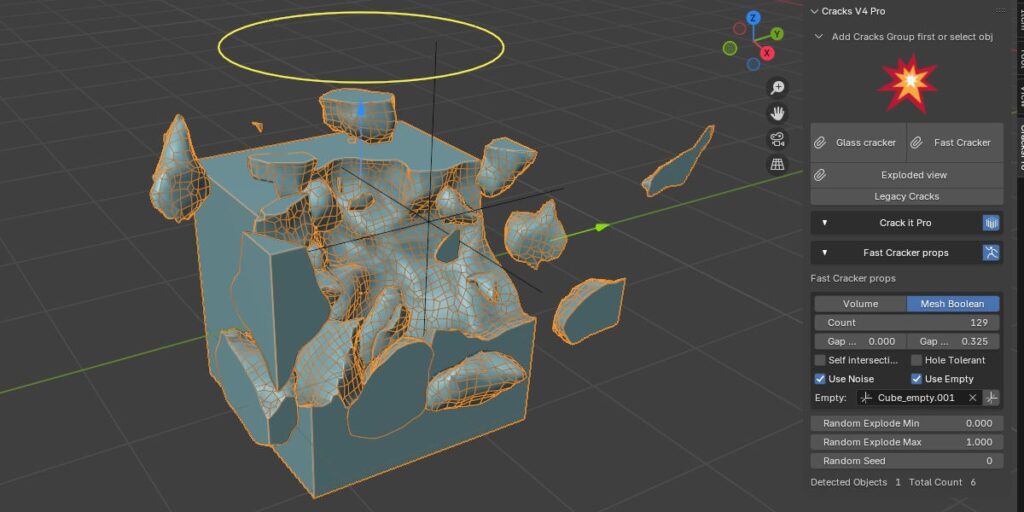Click the panel drag grip of Cracks V4 Pro

(x=1000, y=10)
